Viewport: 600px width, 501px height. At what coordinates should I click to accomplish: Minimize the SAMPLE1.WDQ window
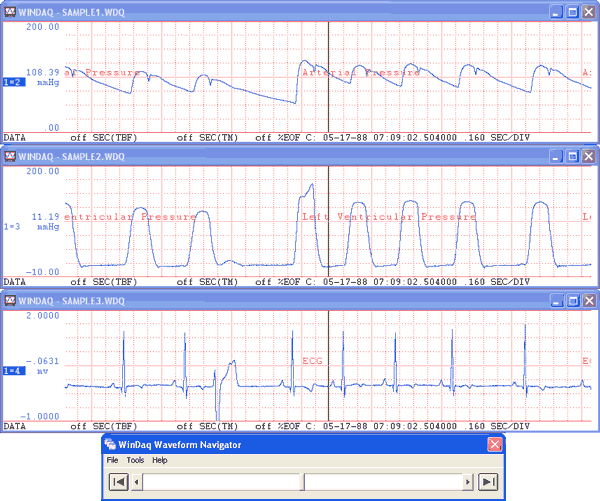pos(556,12)
